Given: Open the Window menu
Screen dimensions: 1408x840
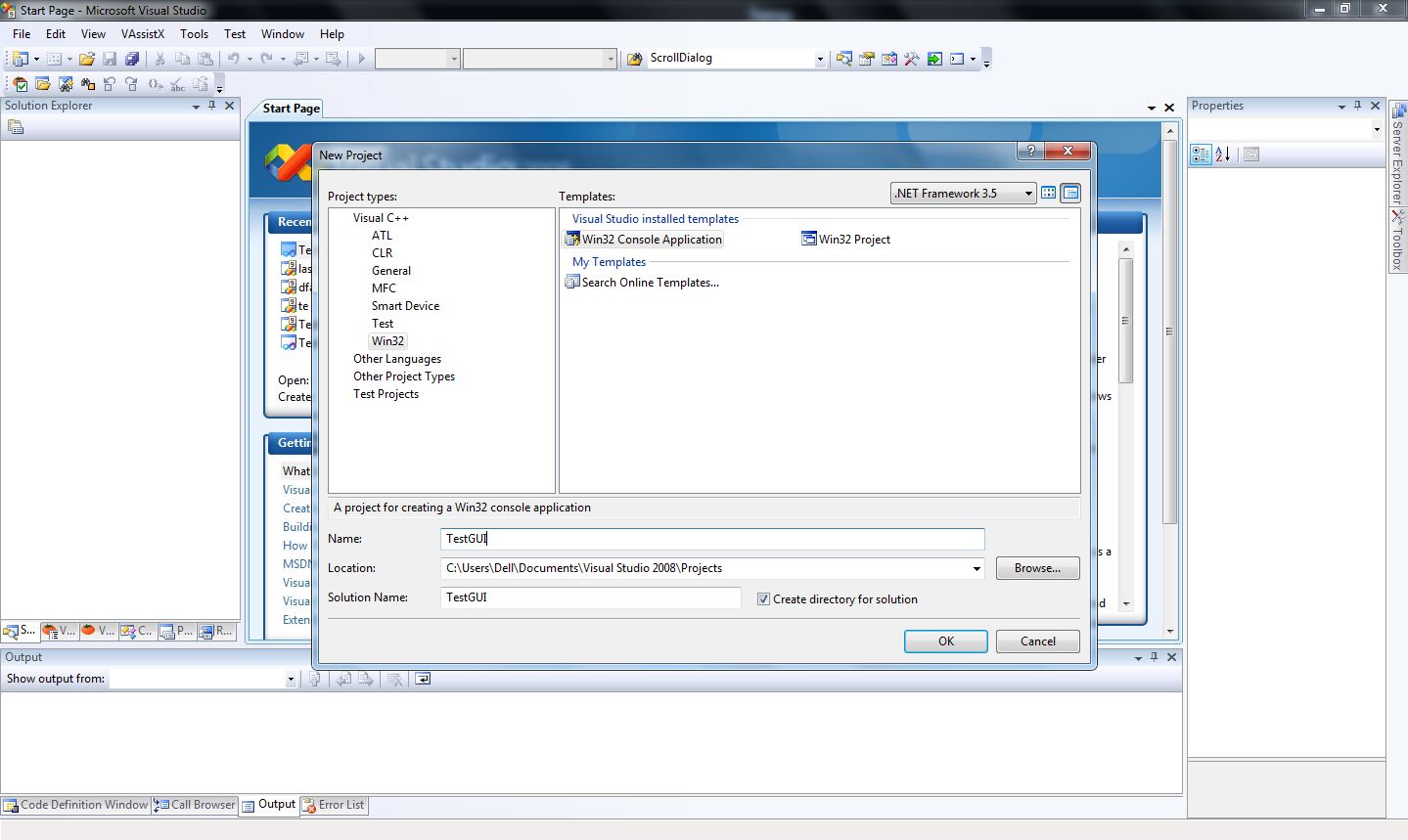Looking at the screenshot, I should coord(283,33).
